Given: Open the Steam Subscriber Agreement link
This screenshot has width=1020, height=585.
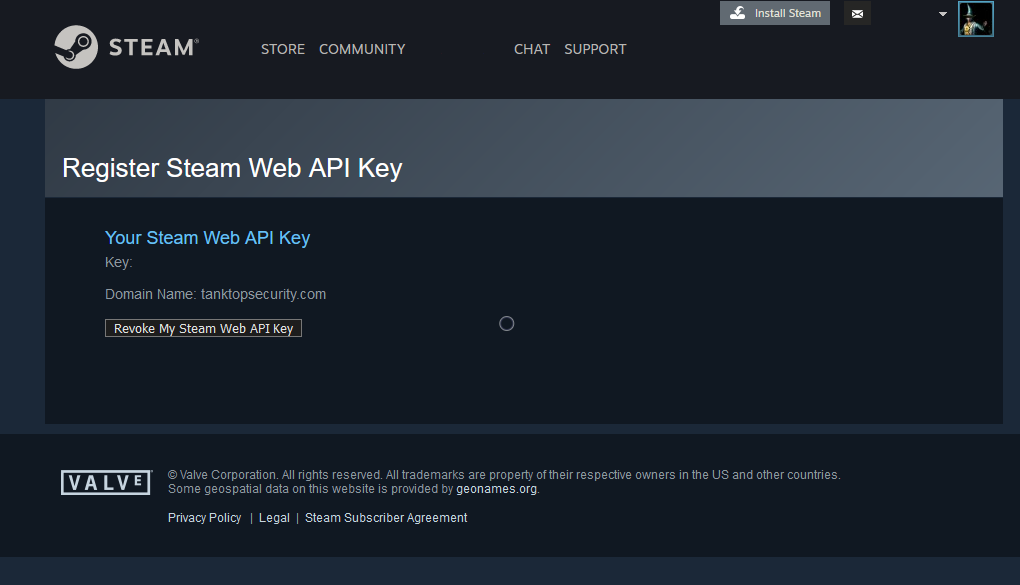Looking at the screenshot, I should point(386,517).
